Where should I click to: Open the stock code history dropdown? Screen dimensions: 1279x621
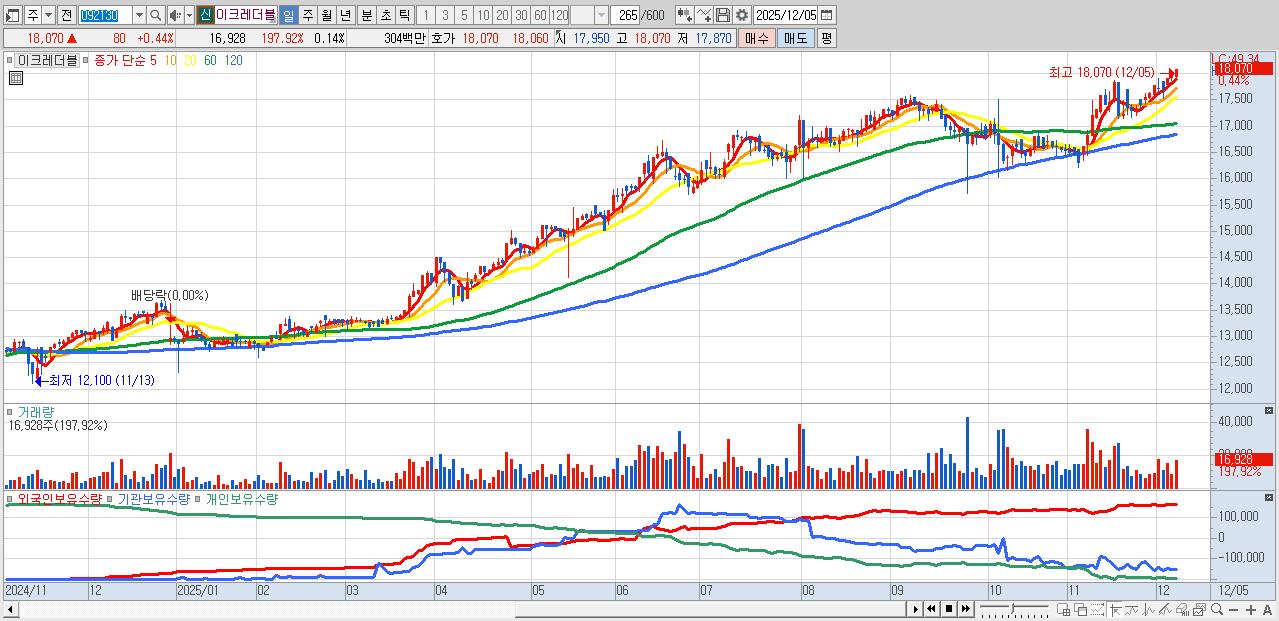139,15
